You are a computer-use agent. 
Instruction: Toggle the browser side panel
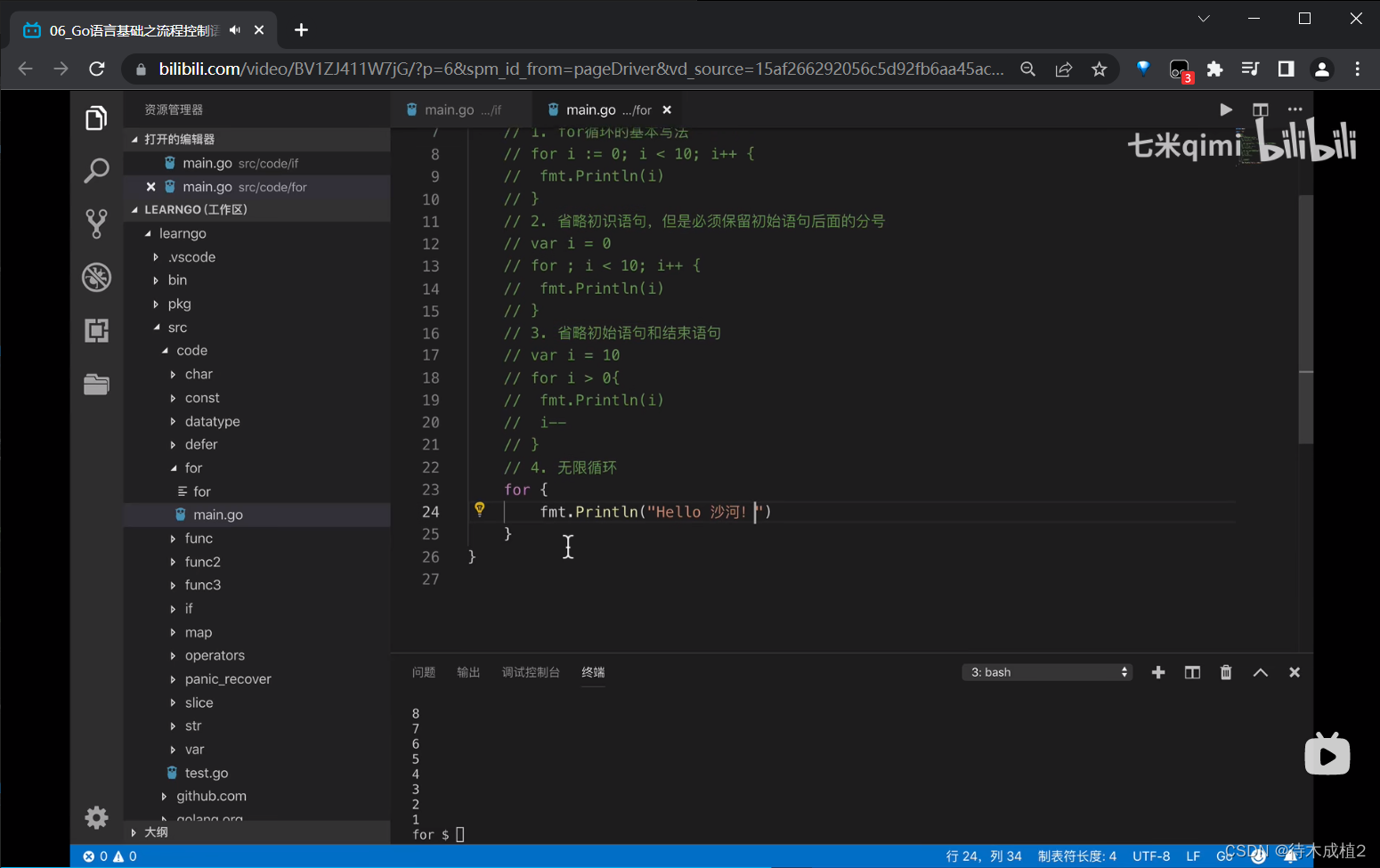tap(1286, 69)
